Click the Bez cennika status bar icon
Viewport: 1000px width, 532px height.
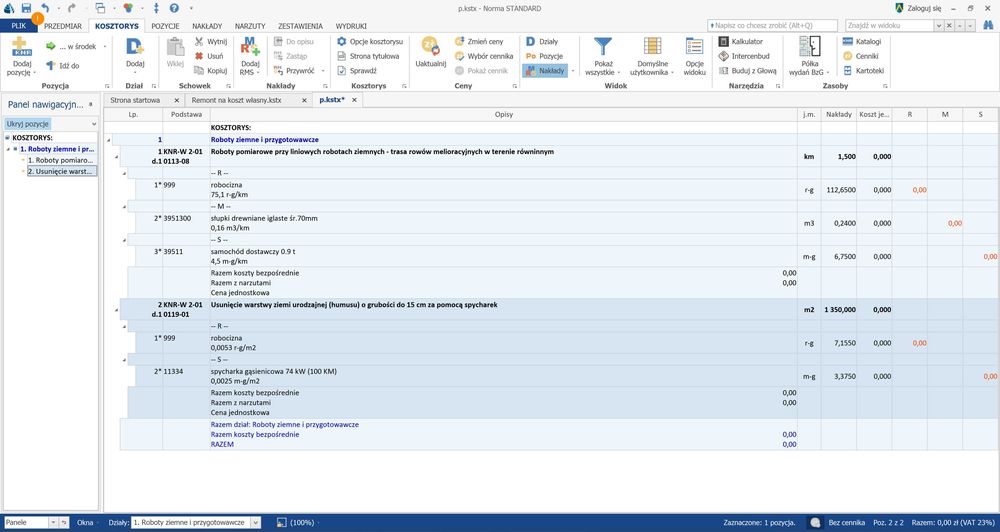(814, 522)
